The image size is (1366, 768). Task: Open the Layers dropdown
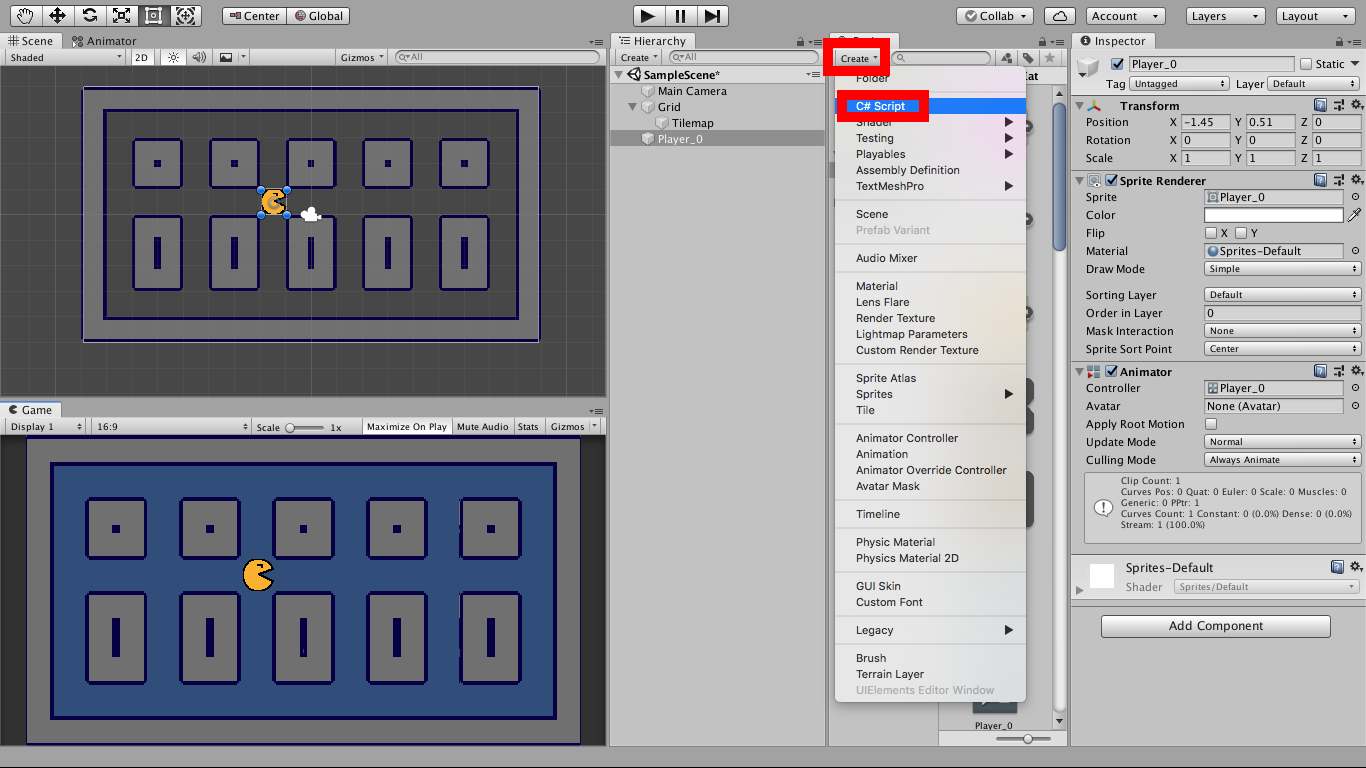point(1225,16)
